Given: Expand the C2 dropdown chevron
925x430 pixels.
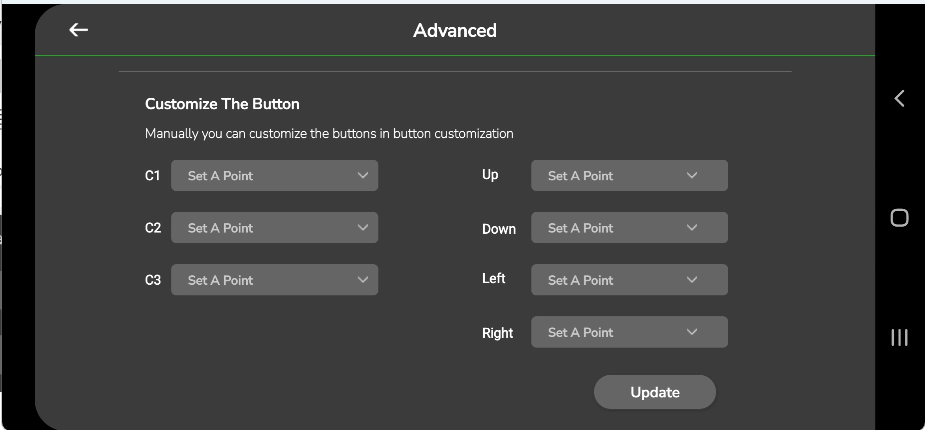Looking at the screenshot, I should (362, 228).
